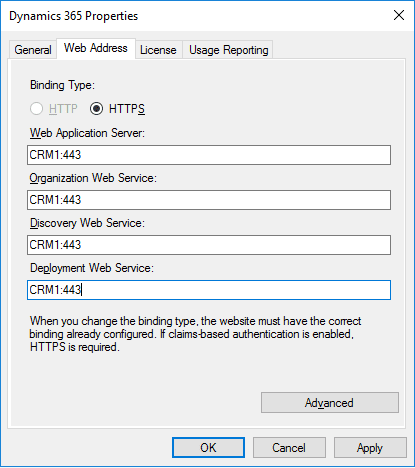415x468 pixels.
Task: Select the HTTP binding type radio button
Action: pos(36,109)
